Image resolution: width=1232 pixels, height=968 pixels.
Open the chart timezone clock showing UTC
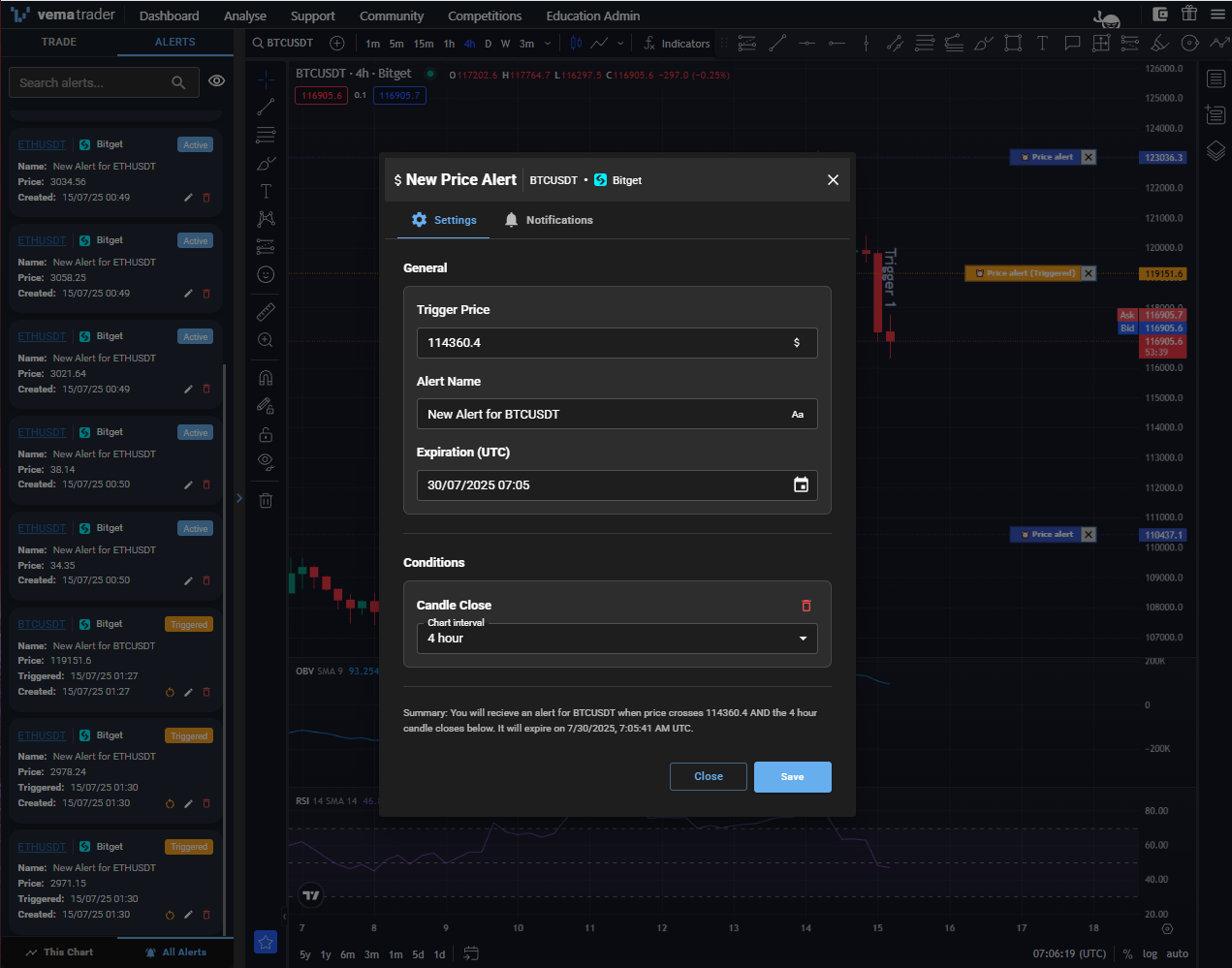pyautogui.click(x=1069, y=954)
